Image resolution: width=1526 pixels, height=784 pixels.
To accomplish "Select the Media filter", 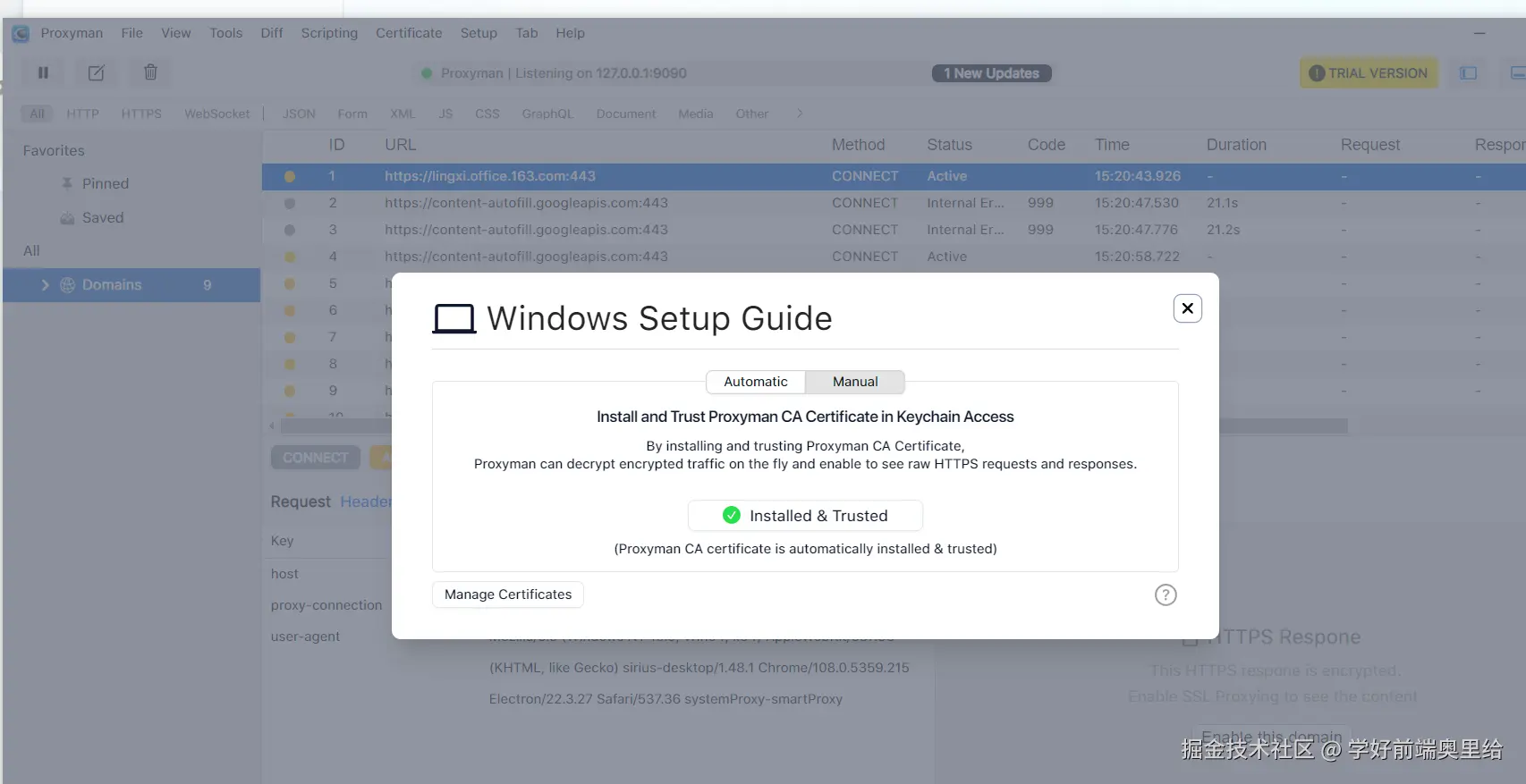I will click(x=696, y=114).
